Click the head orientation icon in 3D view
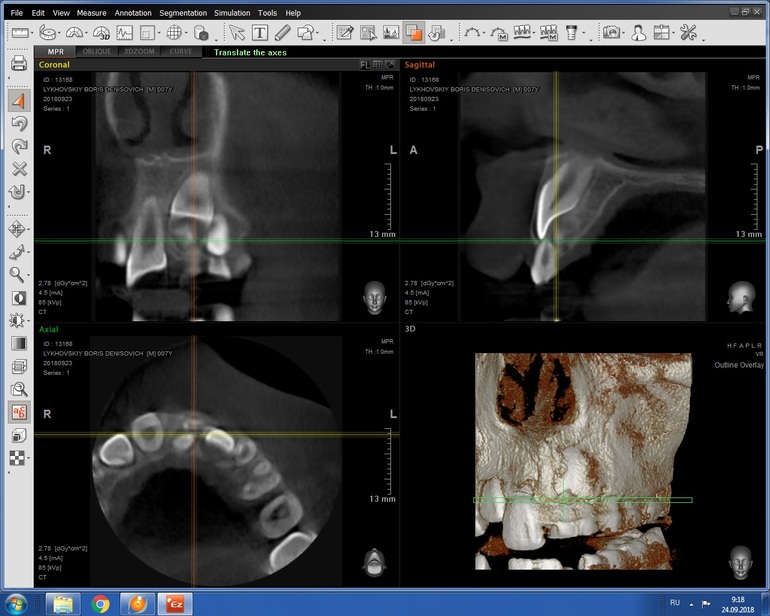The image size is (770, 616). 741,557
